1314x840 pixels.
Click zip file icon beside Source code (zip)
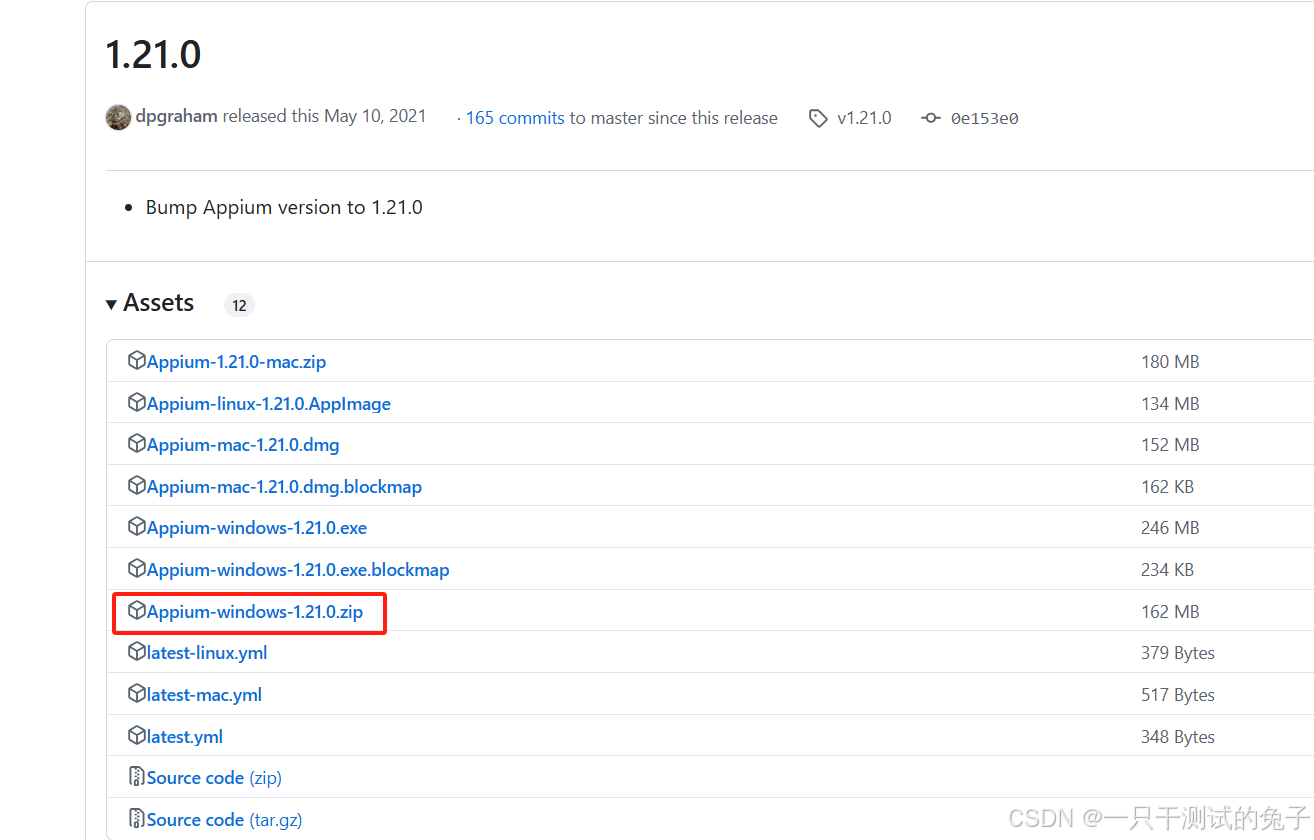(137, 777)
